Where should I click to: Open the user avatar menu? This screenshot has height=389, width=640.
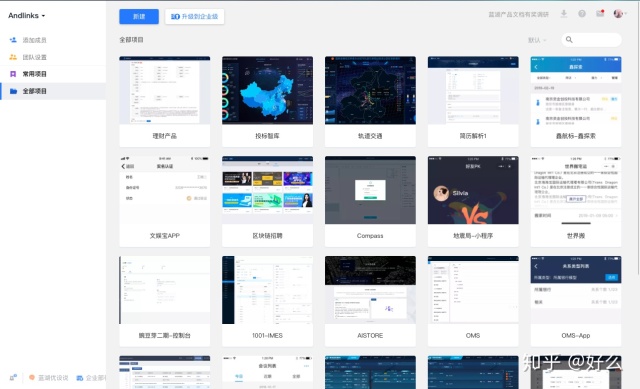click(620, 13)
